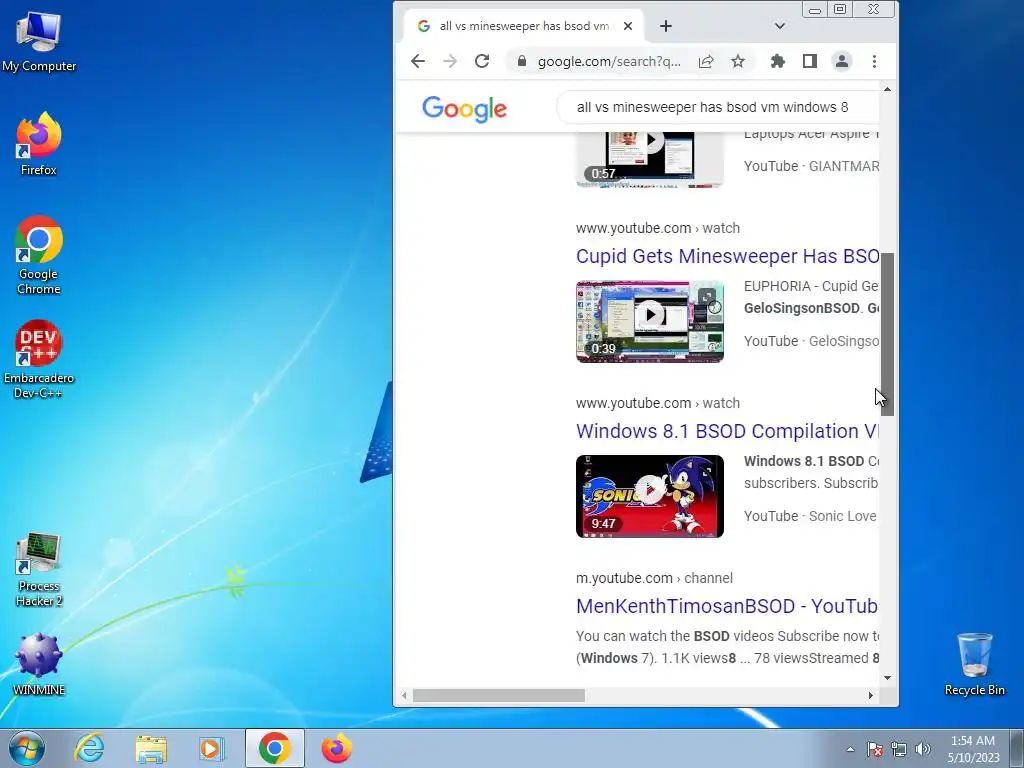Image resolution: width=1024 pixels, height=768 pixels.
Task: Click the vertical scrollbar thumb
Action: coord(887,333)
